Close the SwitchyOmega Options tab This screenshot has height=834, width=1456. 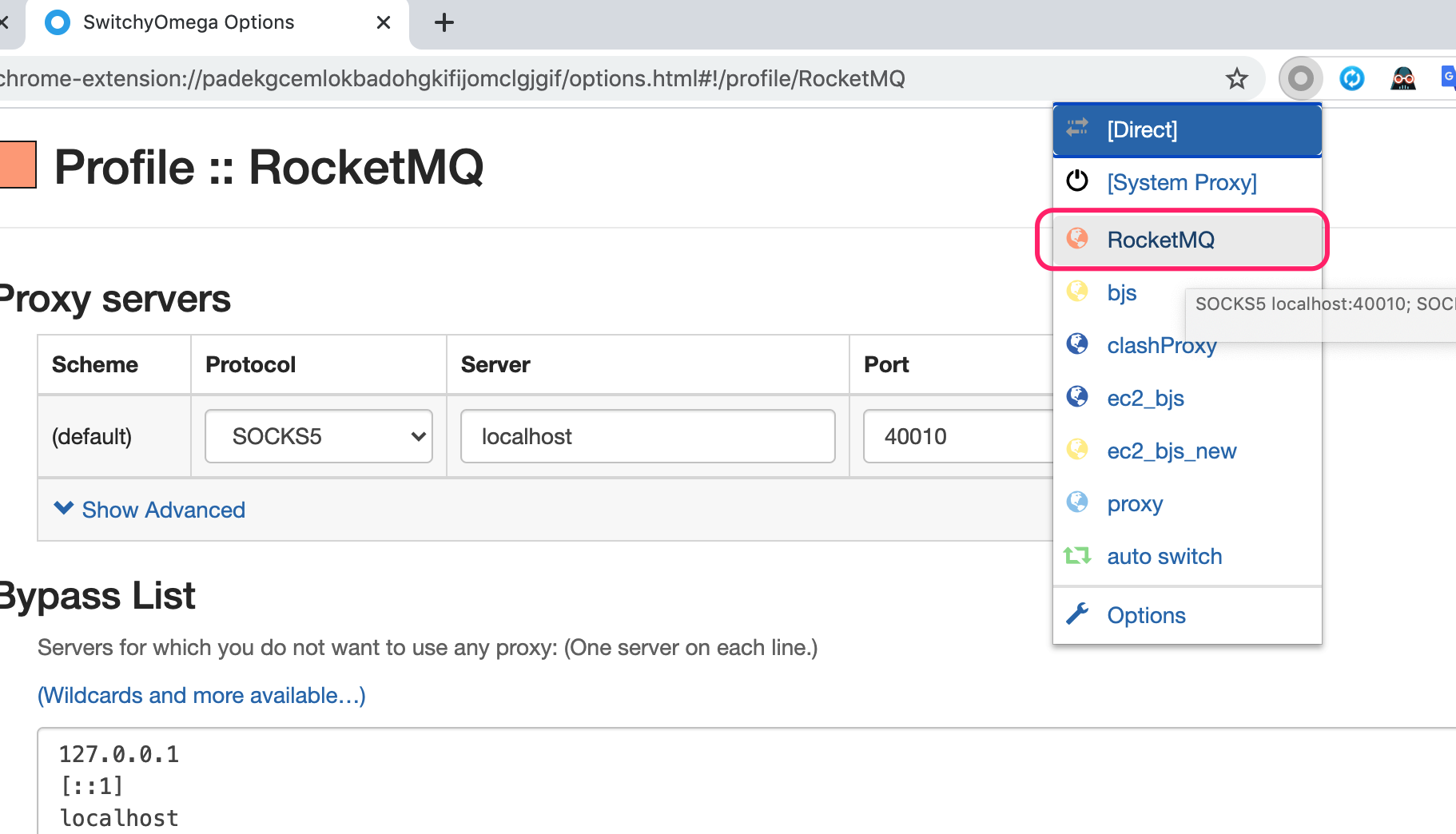(x=384, y=22)
